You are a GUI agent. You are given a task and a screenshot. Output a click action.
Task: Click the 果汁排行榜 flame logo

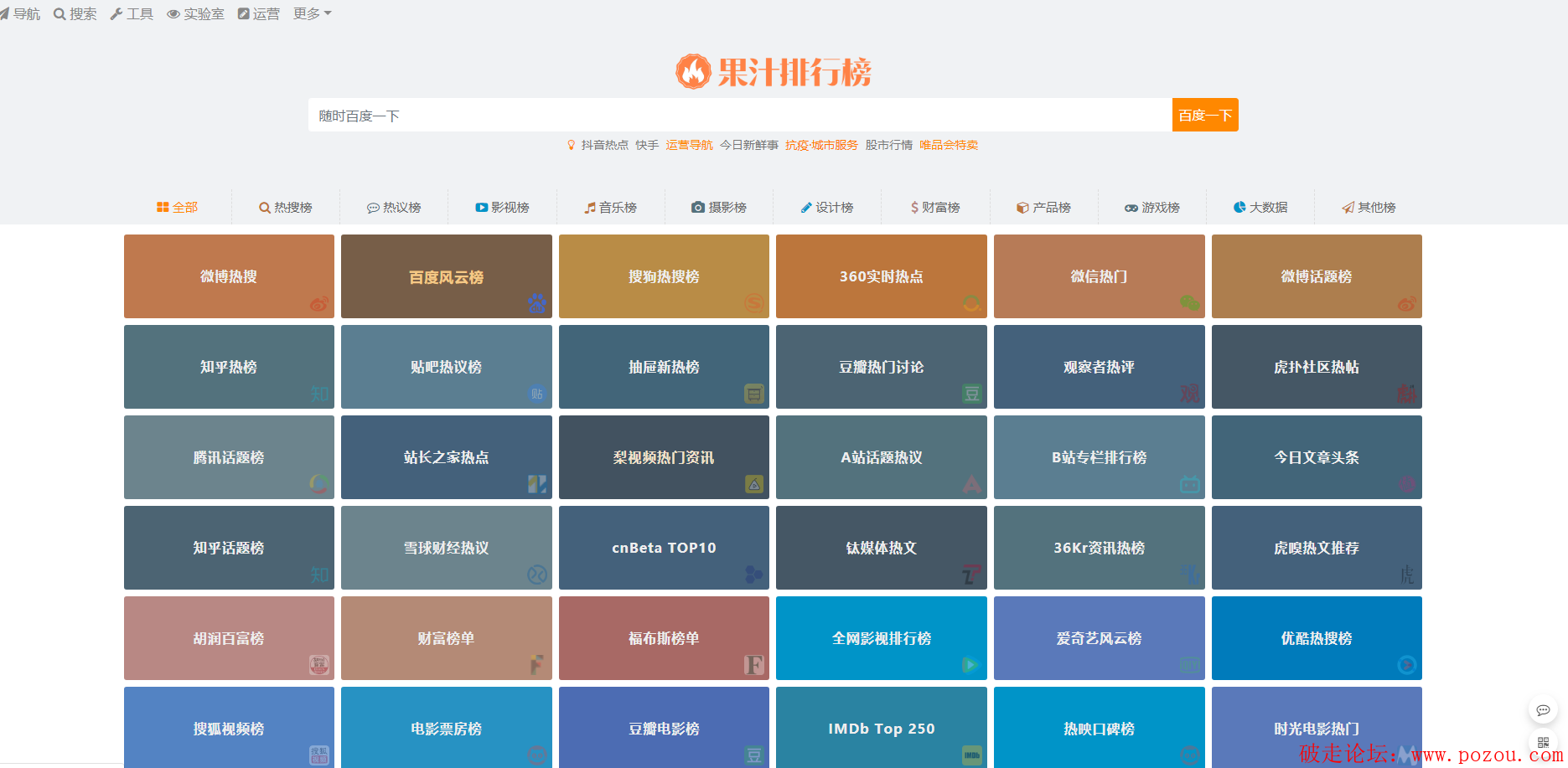click(773, 71)
